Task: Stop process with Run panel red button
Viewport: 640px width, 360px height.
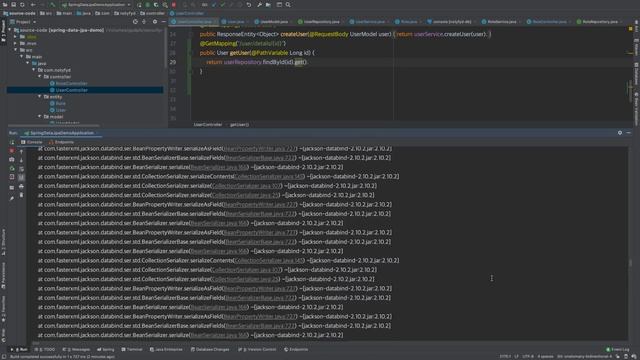Action: pos(12,151)
